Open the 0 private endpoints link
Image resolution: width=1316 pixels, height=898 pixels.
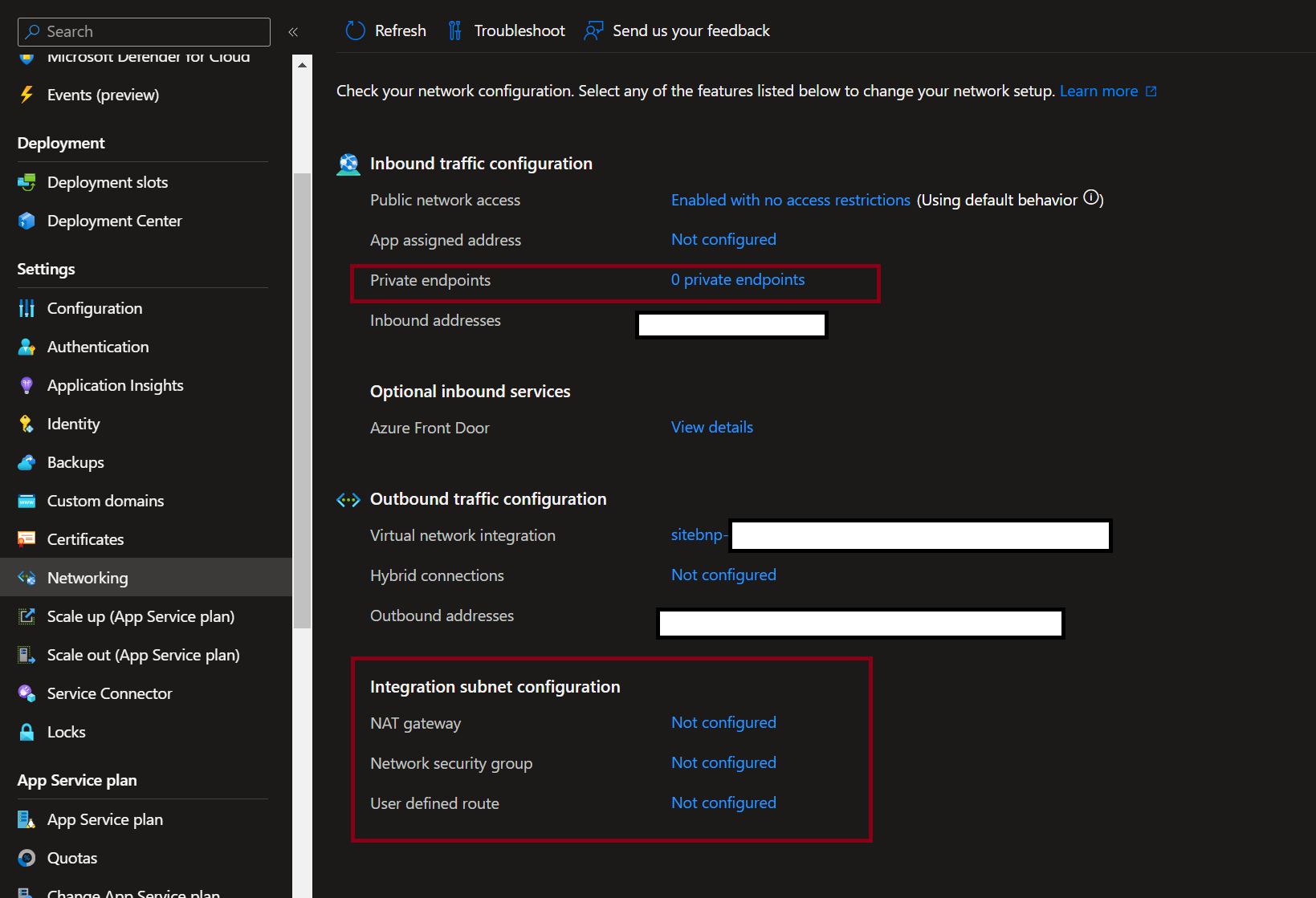point(738,279)
